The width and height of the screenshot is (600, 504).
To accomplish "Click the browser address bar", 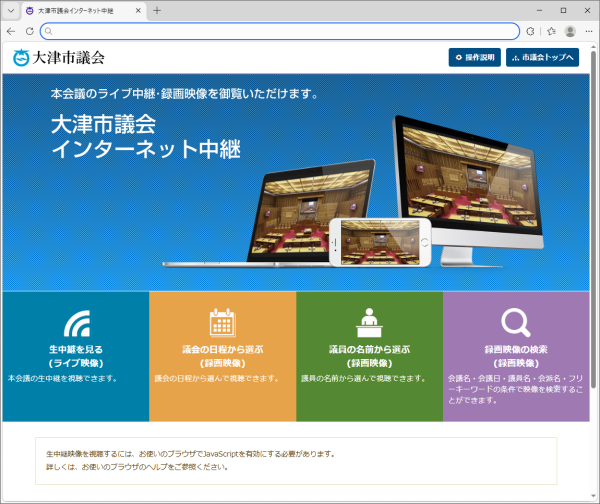I will click(x=280, y=31).
